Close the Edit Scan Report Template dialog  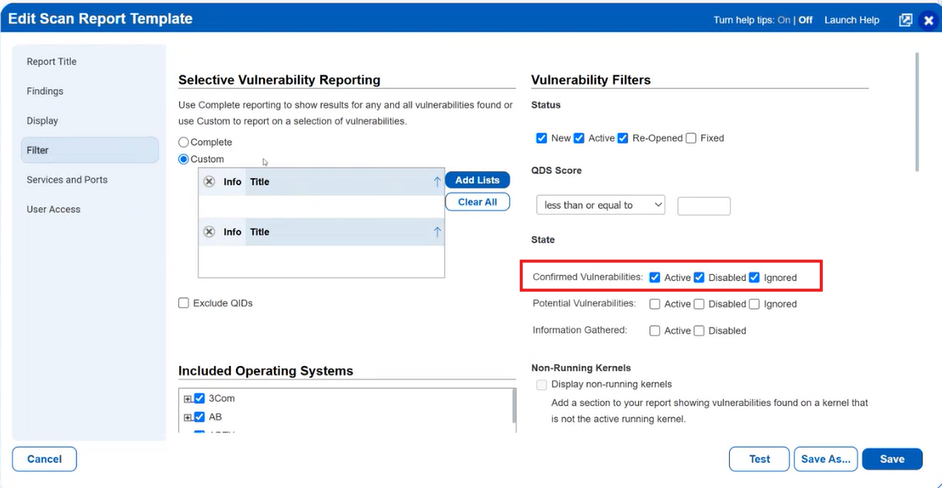(x=929, y=20)
